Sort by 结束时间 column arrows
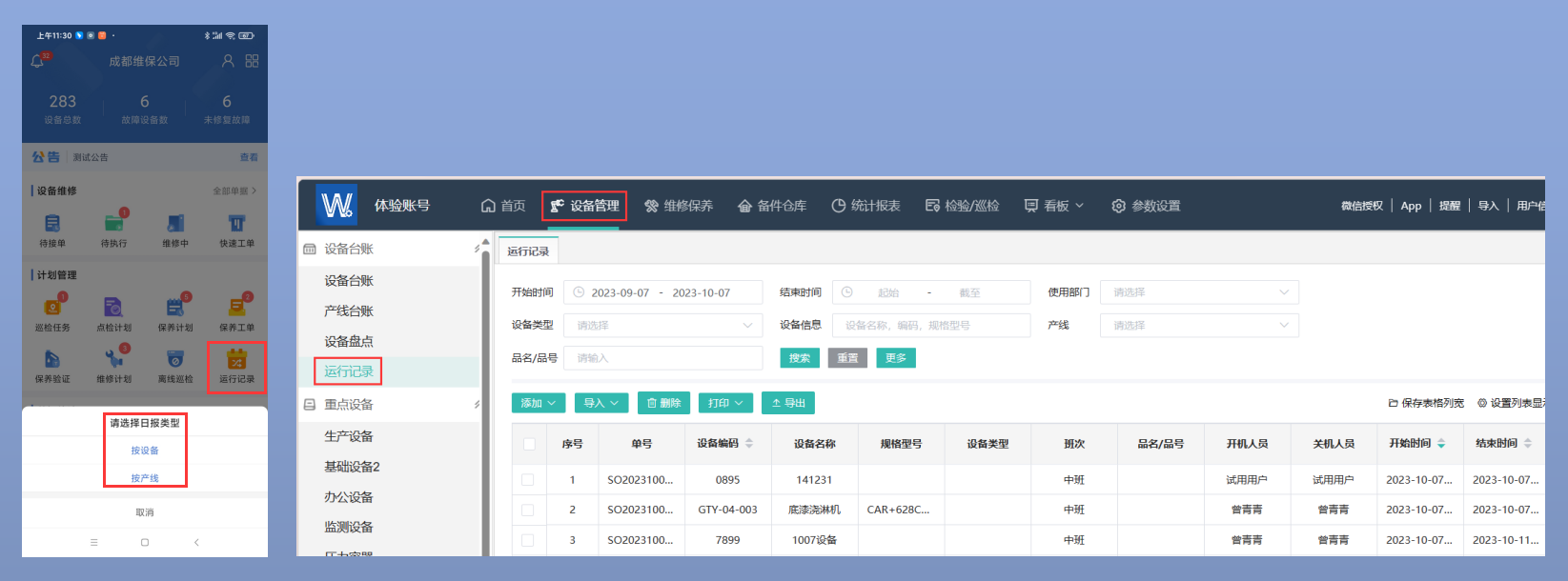1568x581 pixels. pos(1528,444)
